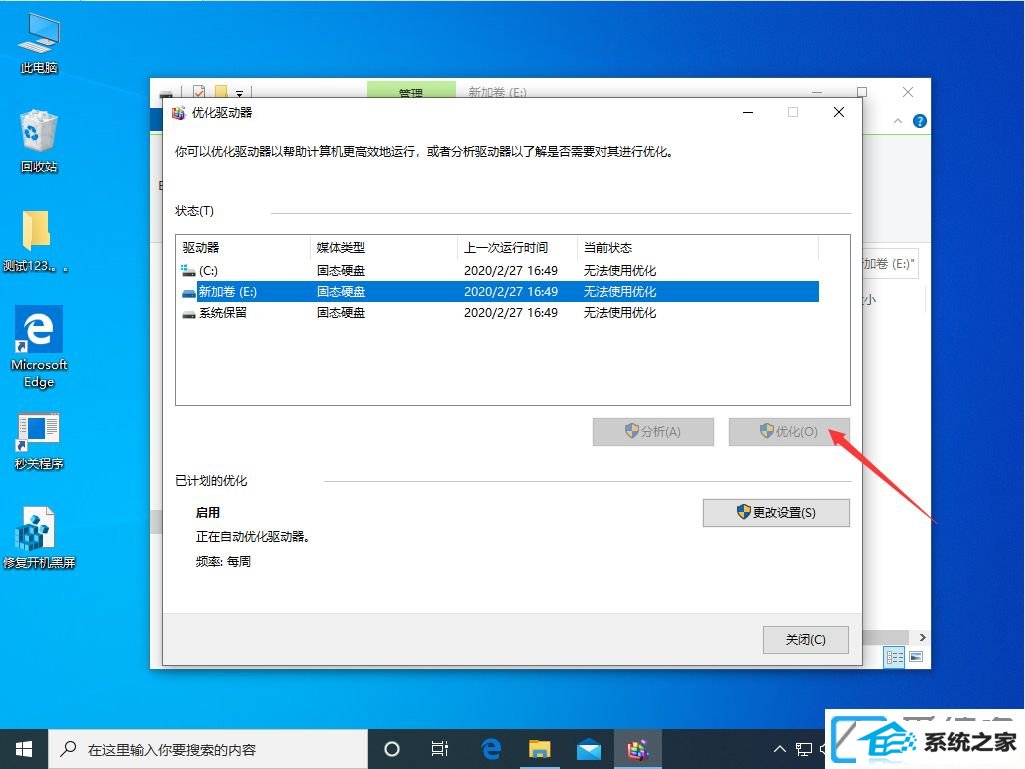The height and width of the screenshot is (769, 1025).
Task: Click 无法使用优化 status in C: row
Action: [620, 270]
